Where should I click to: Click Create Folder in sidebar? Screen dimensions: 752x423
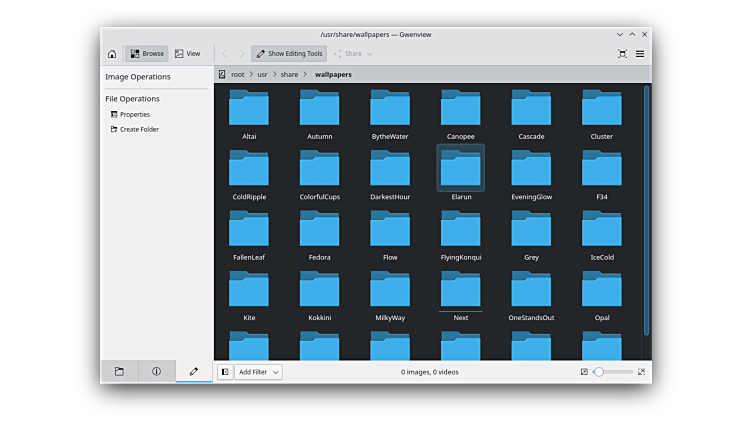[138, 129]
